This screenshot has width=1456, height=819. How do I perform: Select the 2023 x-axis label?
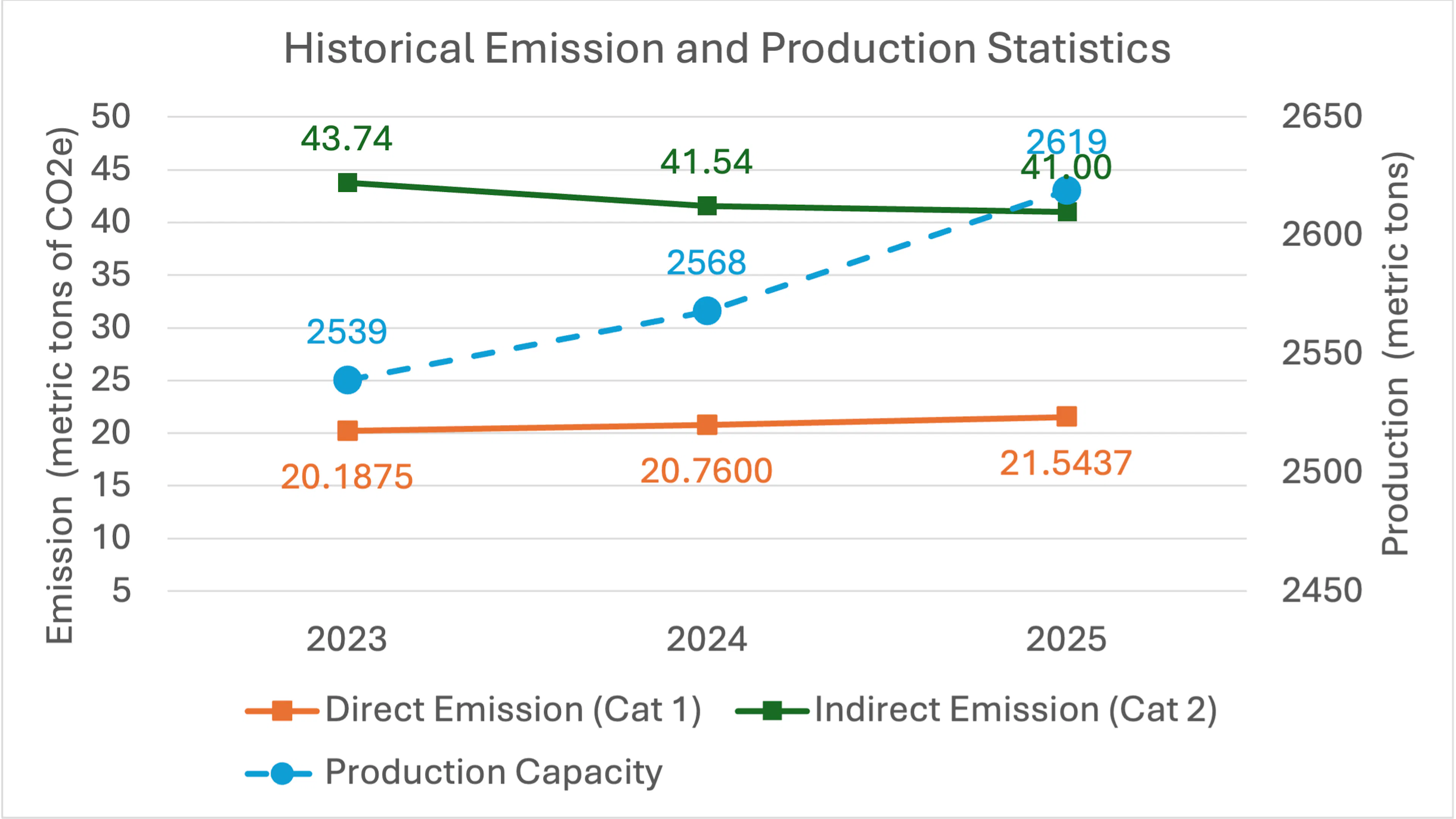point(347,640)
